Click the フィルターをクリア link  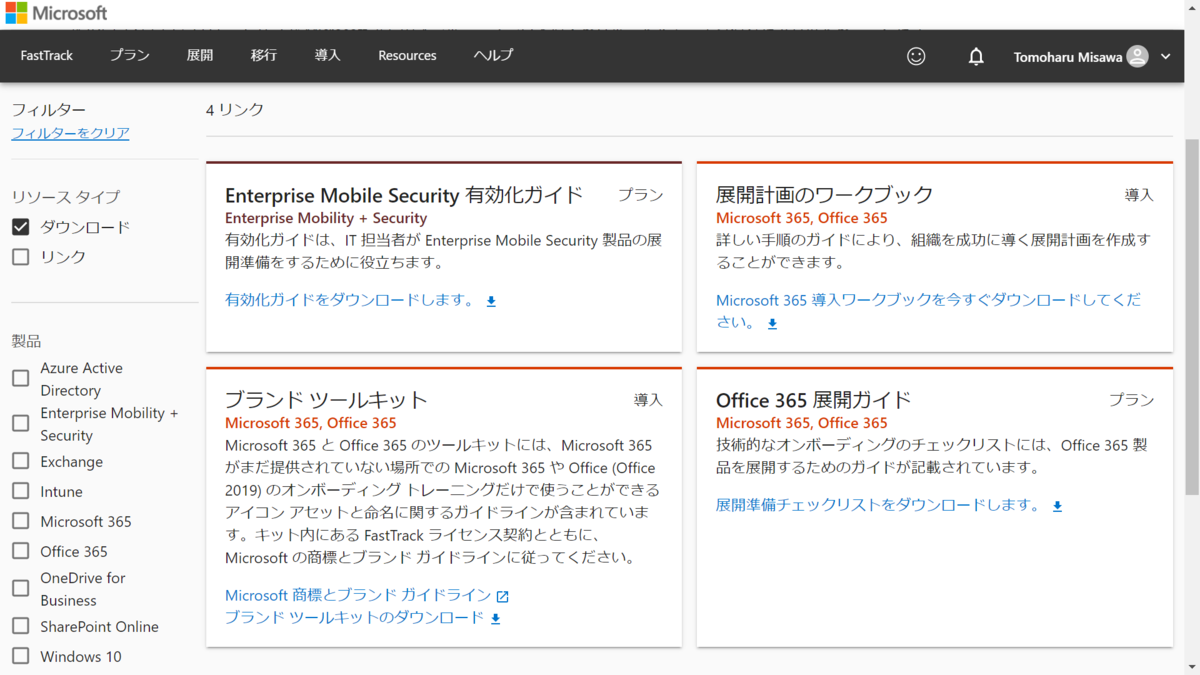[70, 133]
